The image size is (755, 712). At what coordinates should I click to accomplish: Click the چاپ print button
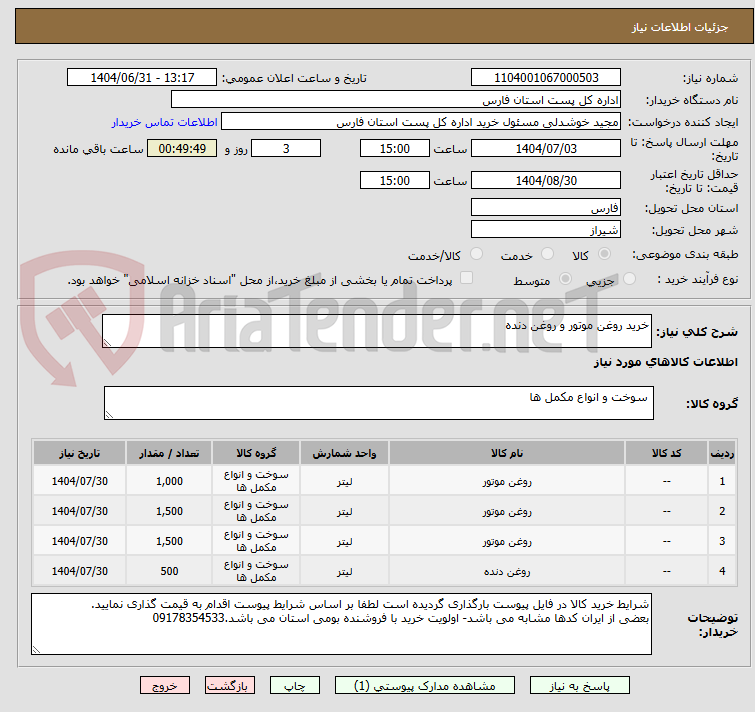click(295, 686)
